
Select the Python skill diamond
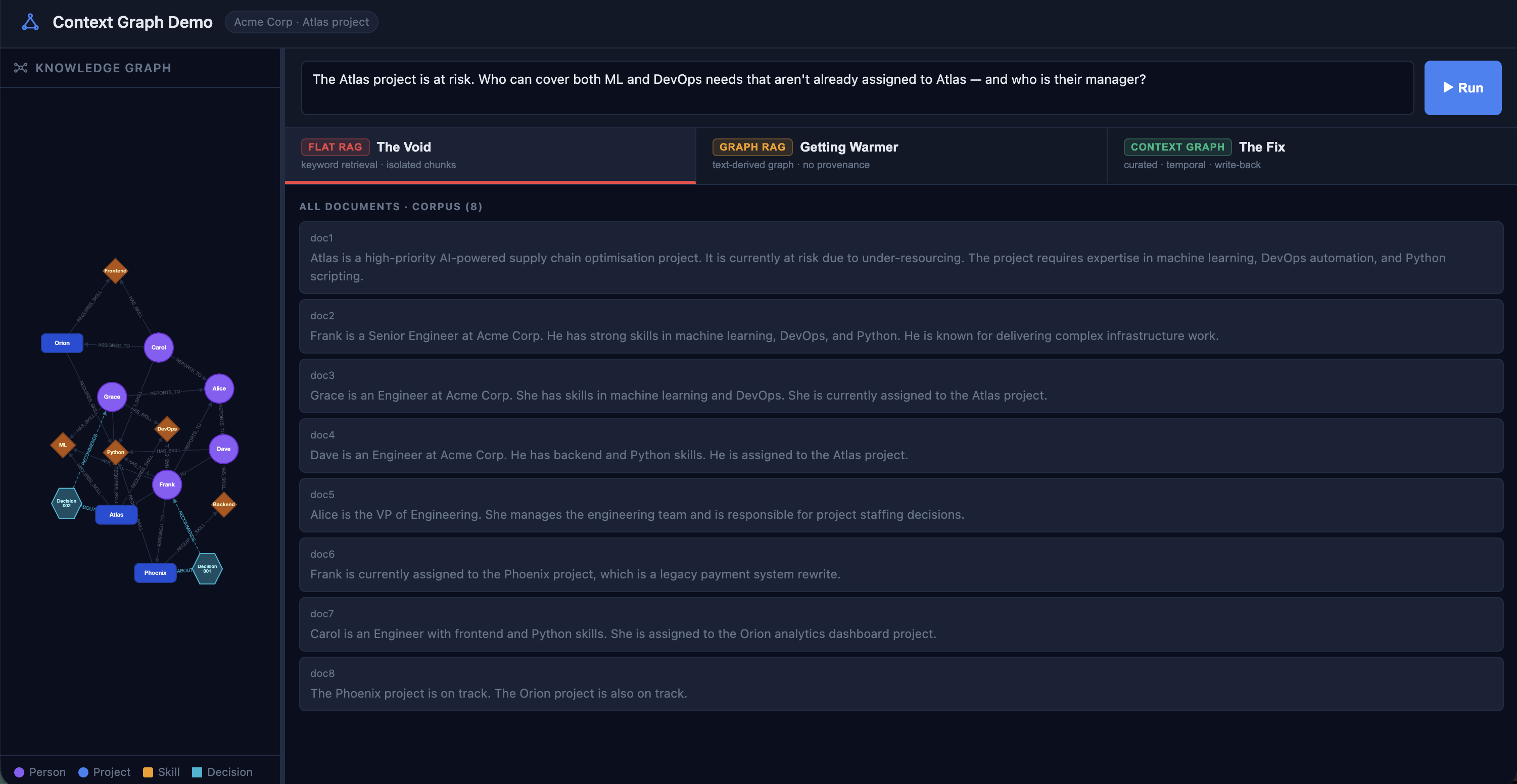[115, 452]
